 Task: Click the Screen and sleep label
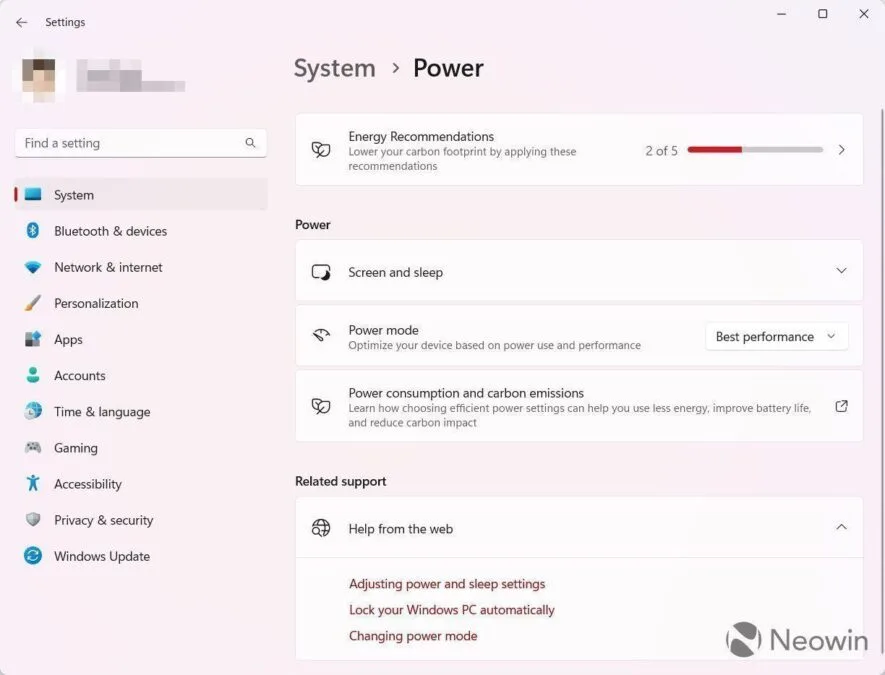[x=396, y=273]
